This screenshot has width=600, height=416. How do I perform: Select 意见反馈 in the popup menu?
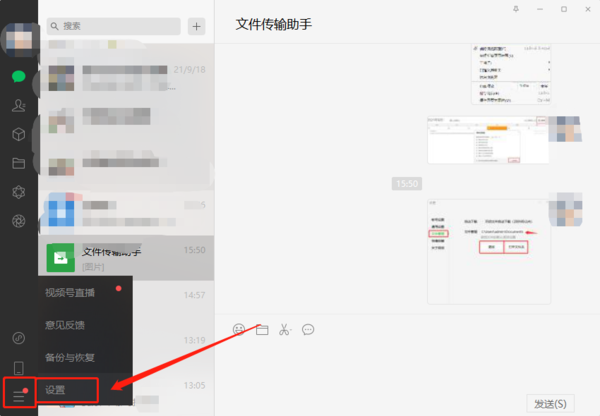(85, 325)
